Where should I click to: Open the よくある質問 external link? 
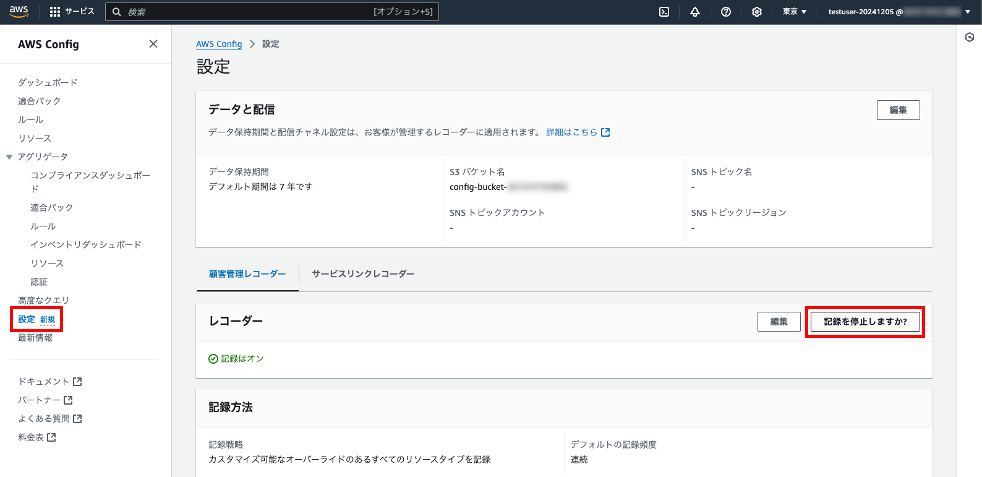point(49,419)
